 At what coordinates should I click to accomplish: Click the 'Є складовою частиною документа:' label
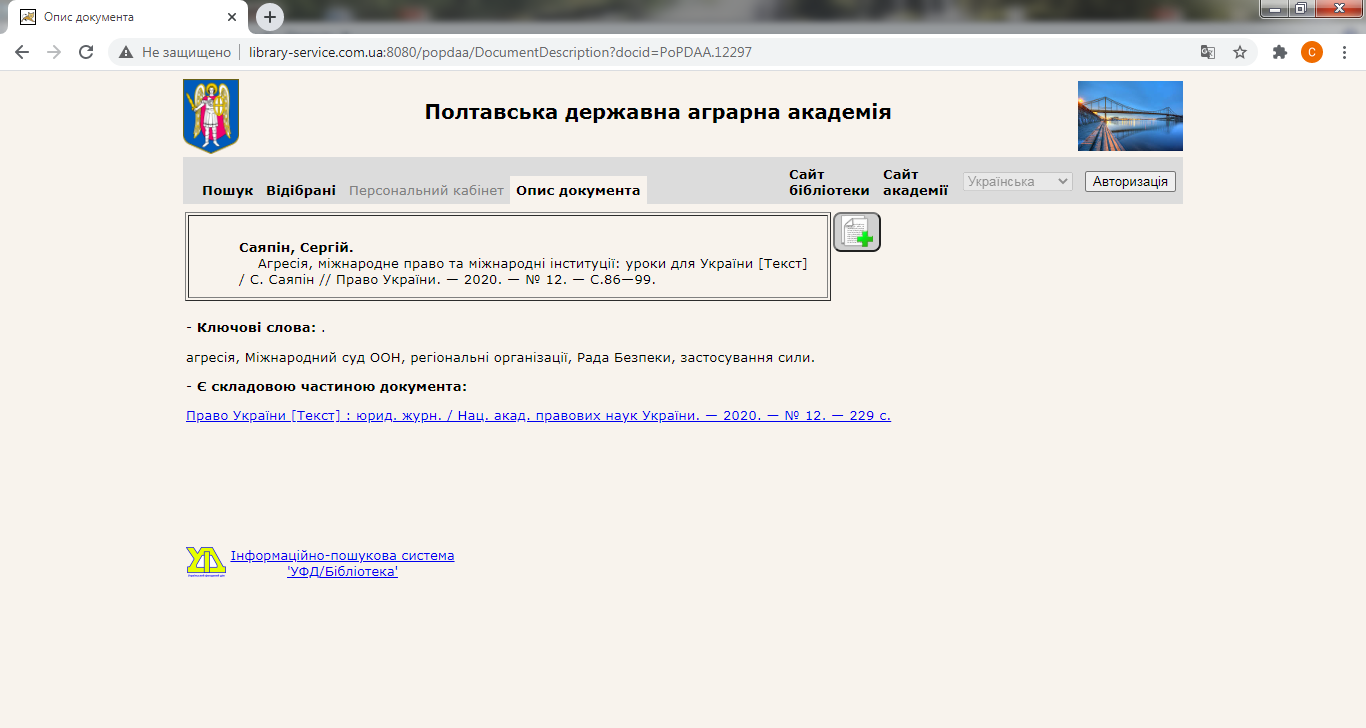(x=332, y=386)
